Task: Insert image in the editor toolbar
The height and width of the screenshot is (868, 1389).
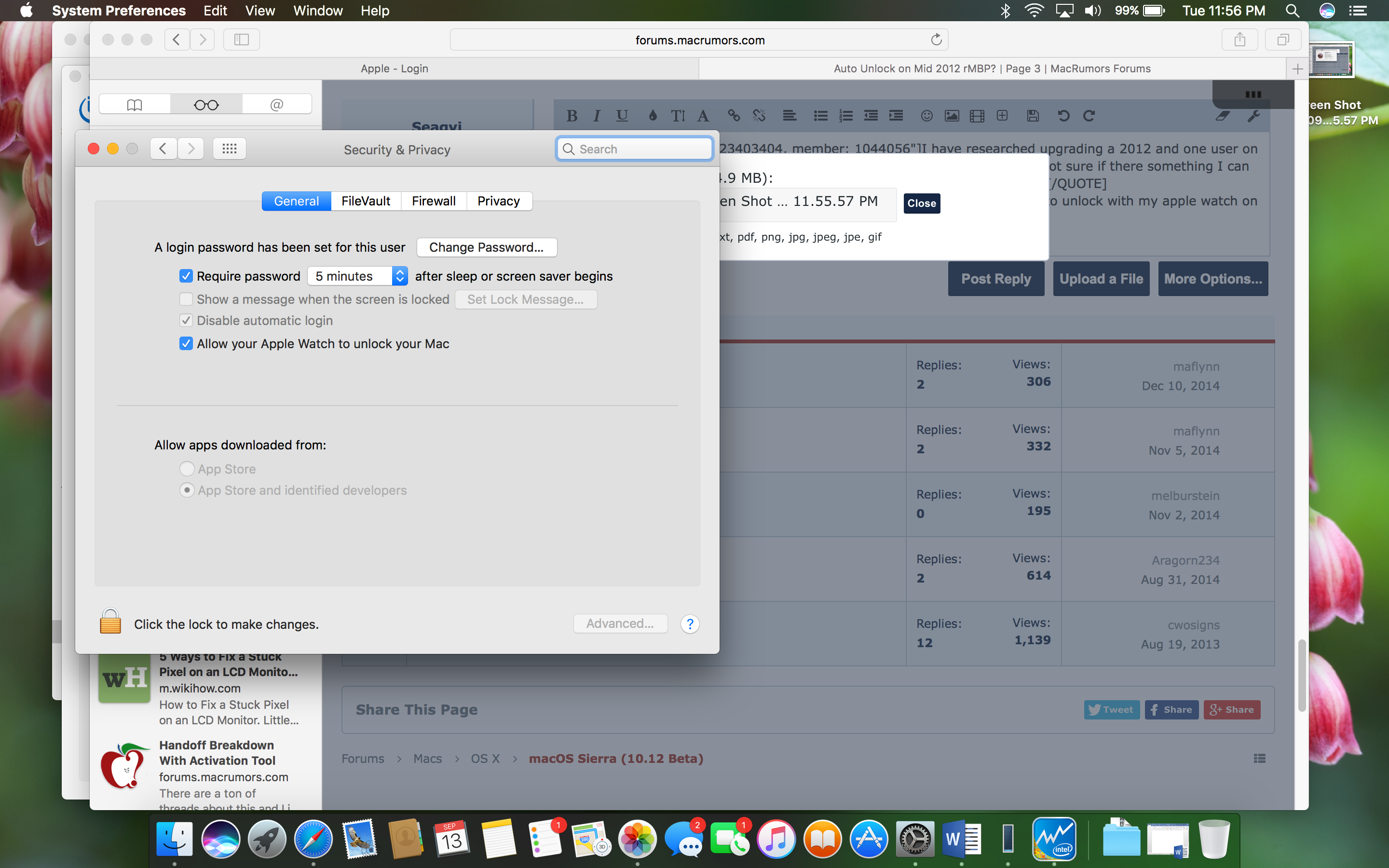Action: (952, 116)
